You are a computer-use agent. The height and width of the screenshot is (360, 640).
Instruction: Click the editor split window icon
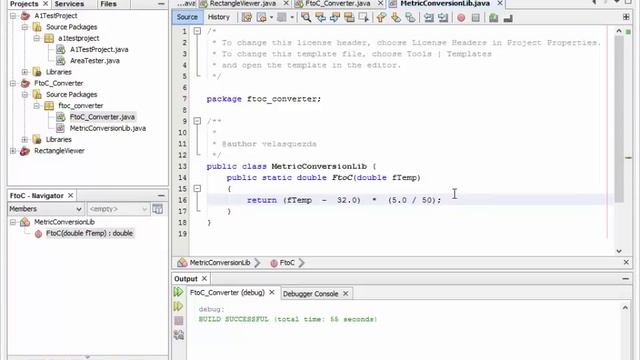[626, 17]
